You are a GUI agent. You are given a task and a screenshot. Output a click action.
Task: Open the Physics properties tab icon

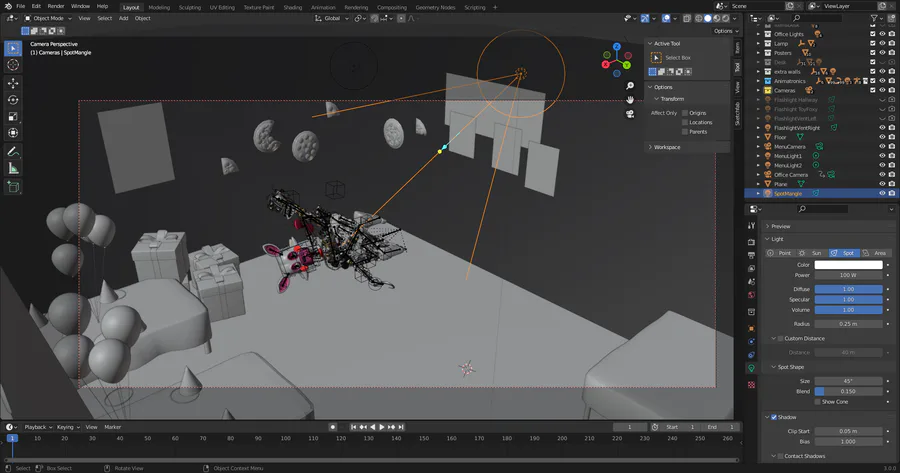(751, 342)
